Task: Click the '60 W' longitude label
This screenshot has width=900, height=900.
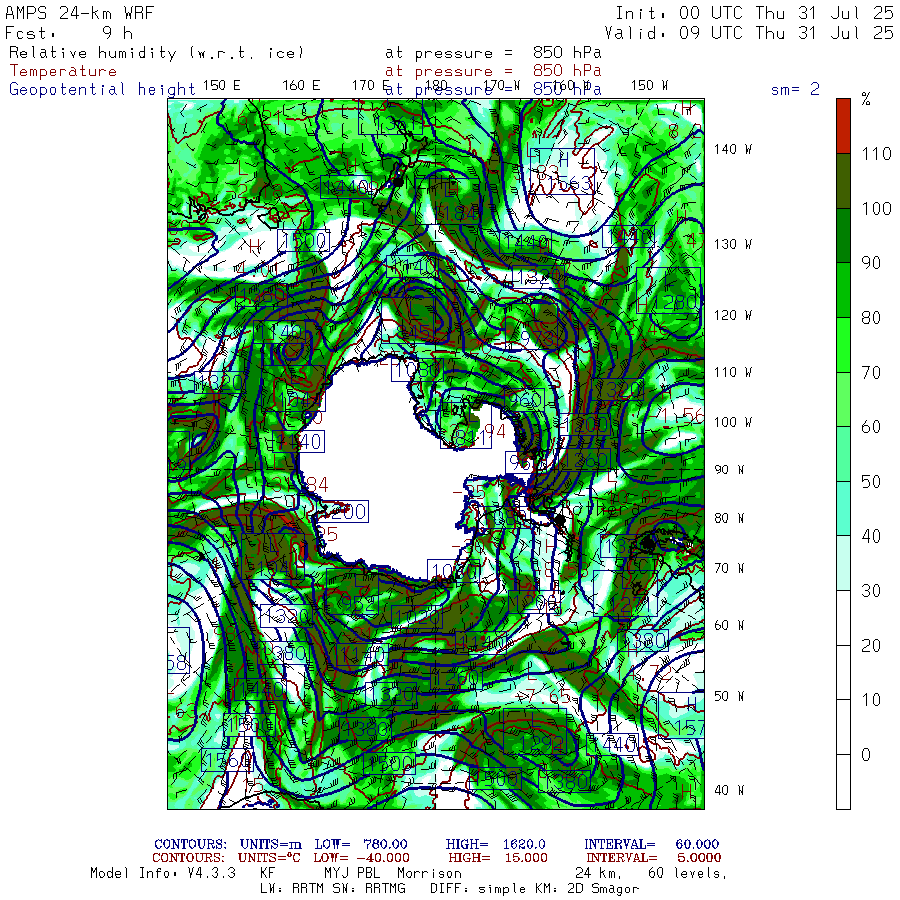Action: point(729,625)
